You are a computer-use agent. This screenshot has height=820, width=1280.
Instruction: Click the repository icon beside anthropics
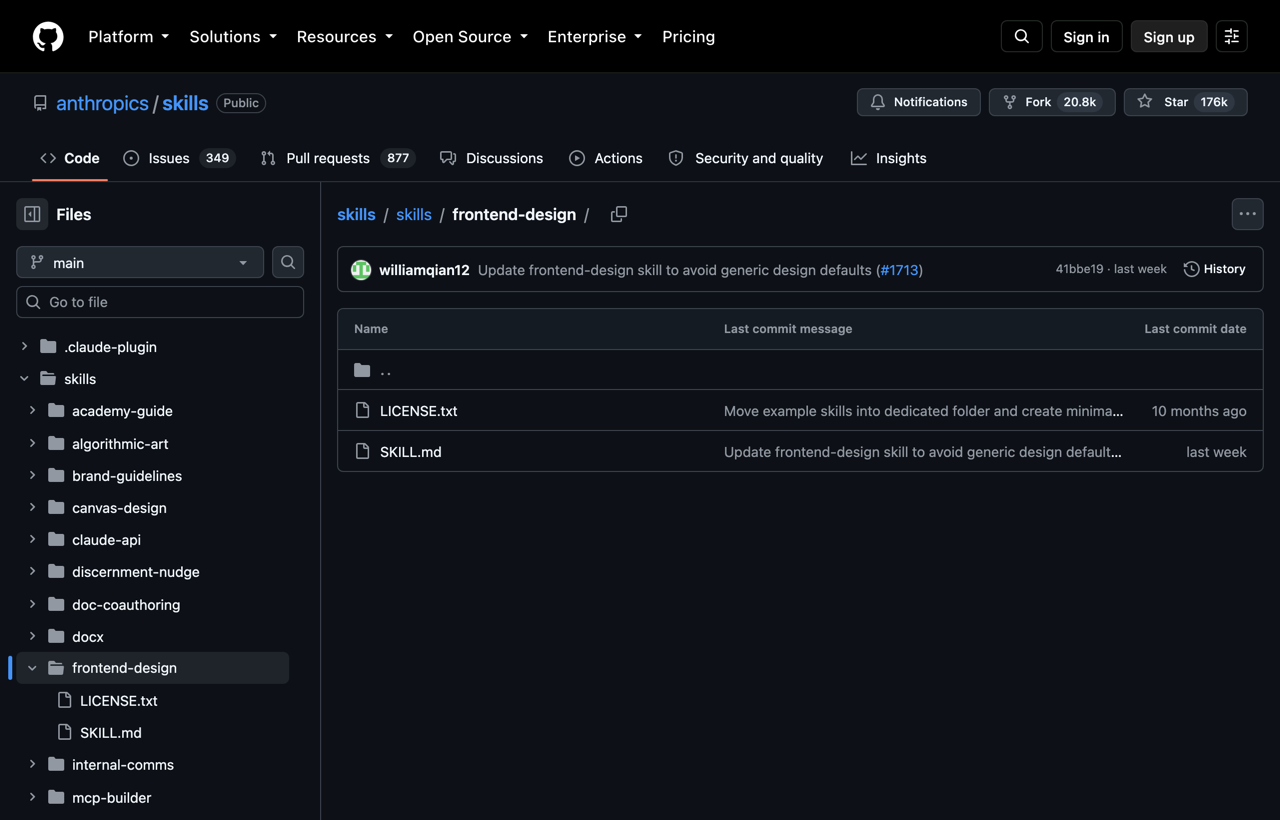pyautogui.click(x=40, y=103)
